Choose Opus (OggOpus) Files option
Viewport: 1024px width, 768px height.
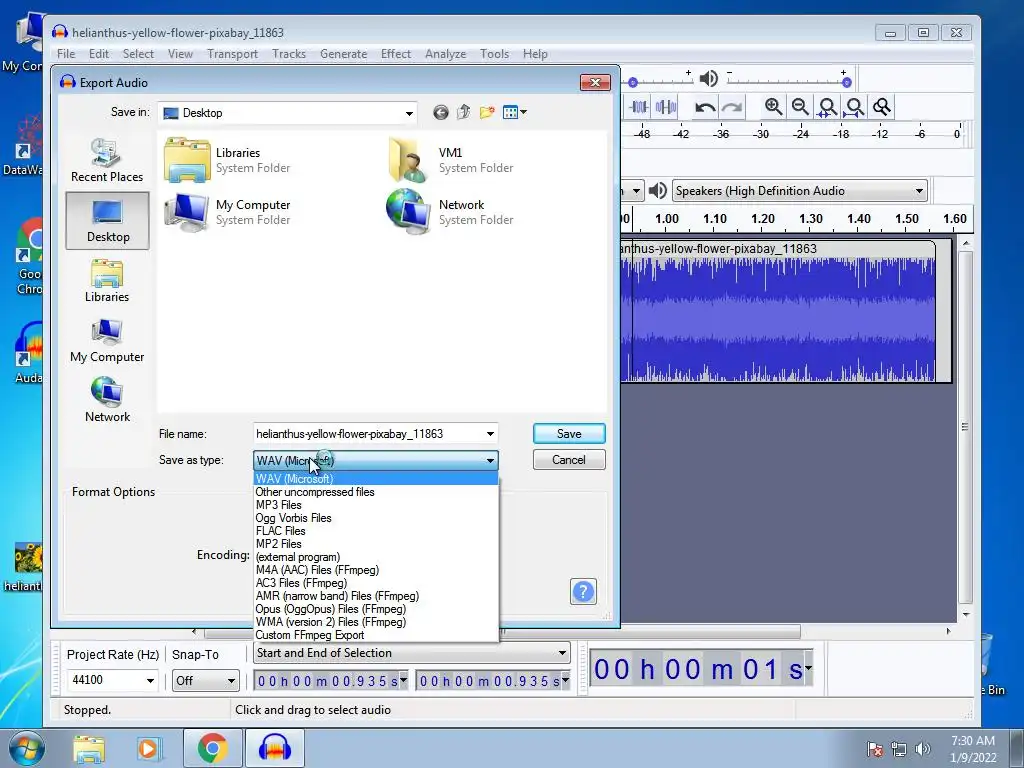(x=376, y=609)
